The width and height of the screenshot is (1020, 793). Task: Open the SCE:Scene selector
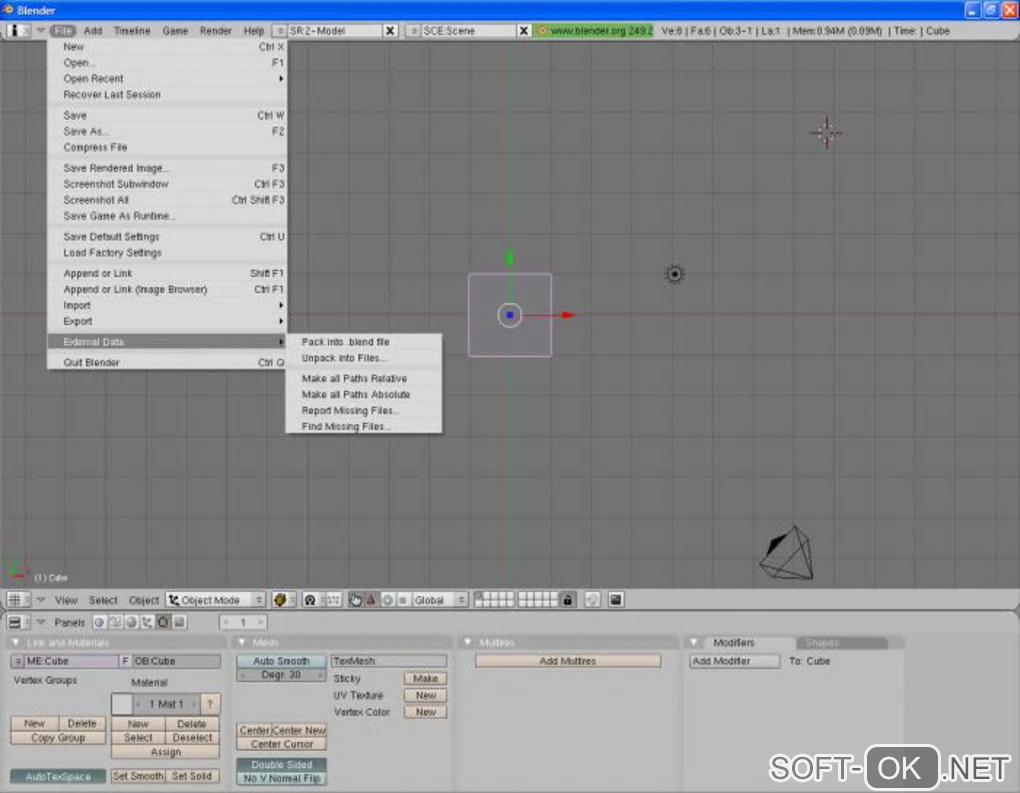tap(412, 31)
